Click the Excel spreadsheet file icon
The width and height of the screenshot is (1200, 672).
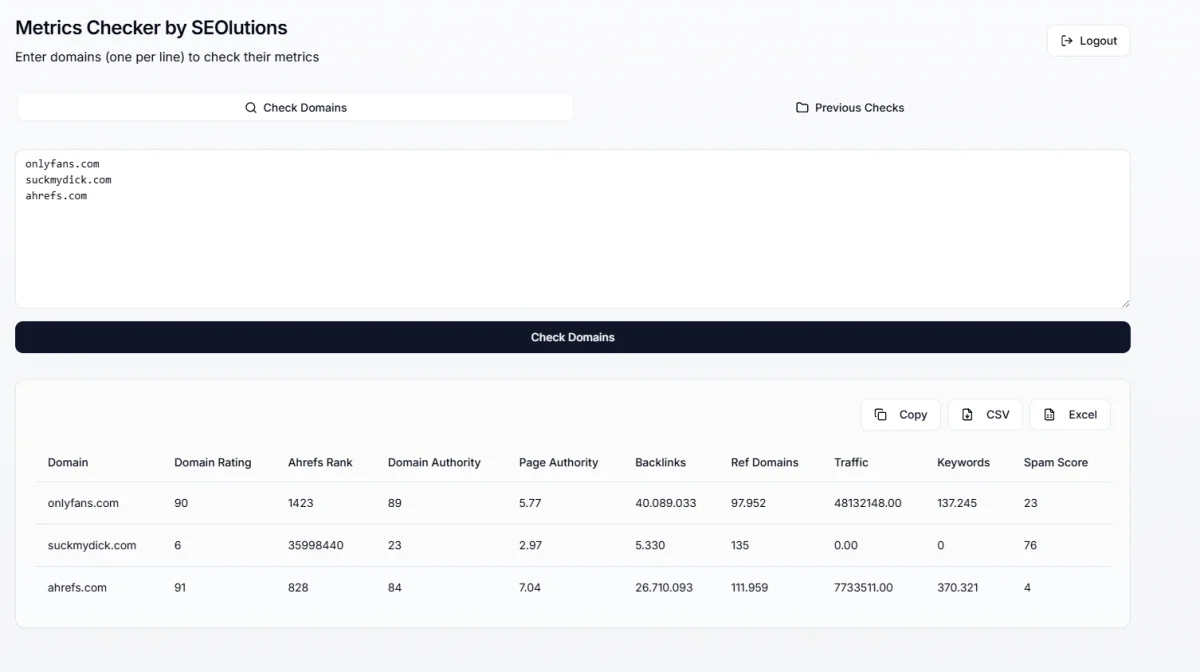point(1049,415)
